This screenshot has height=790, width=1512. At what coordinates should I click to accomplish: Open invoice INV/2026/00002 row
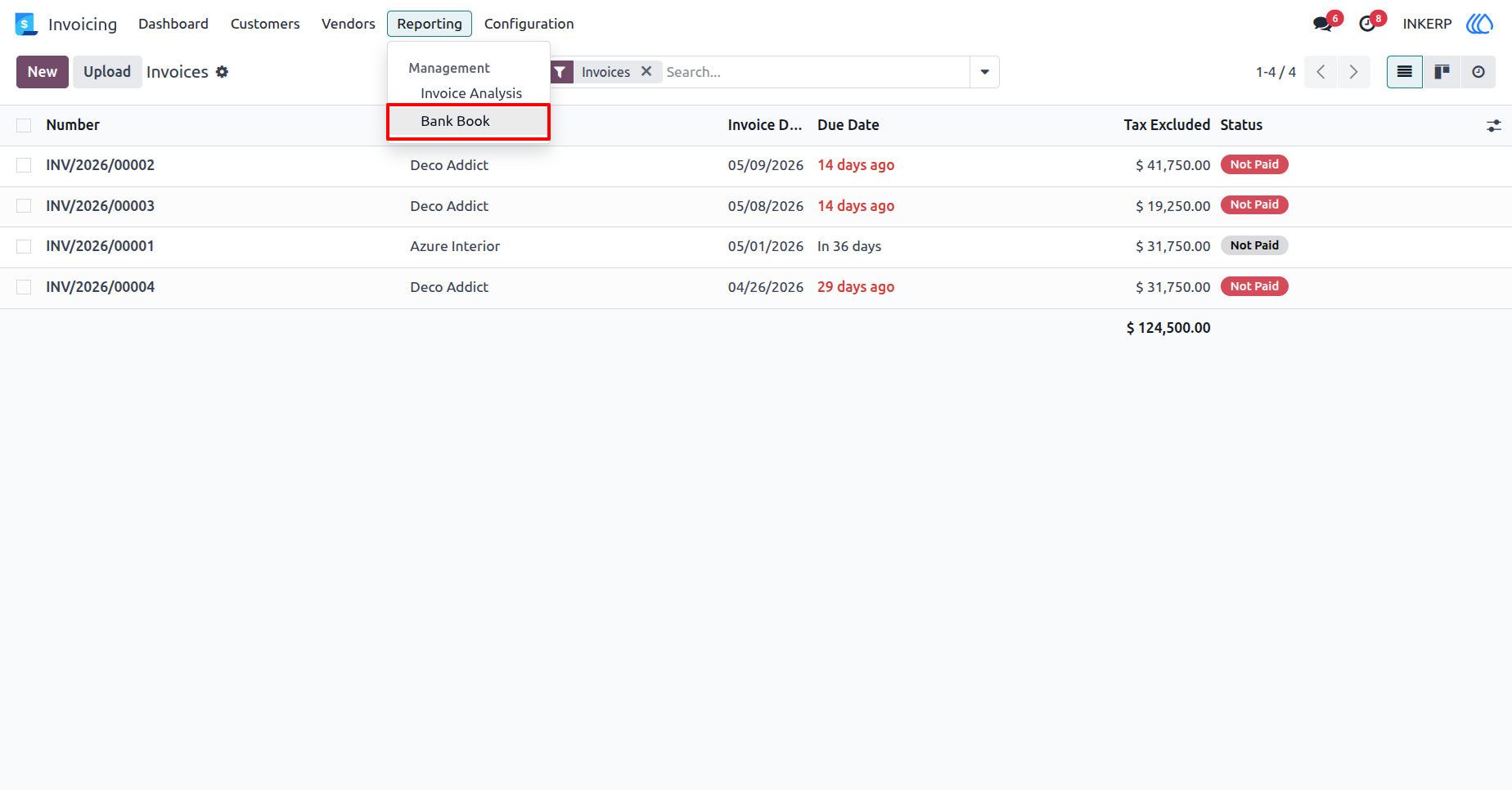point(756,166)
